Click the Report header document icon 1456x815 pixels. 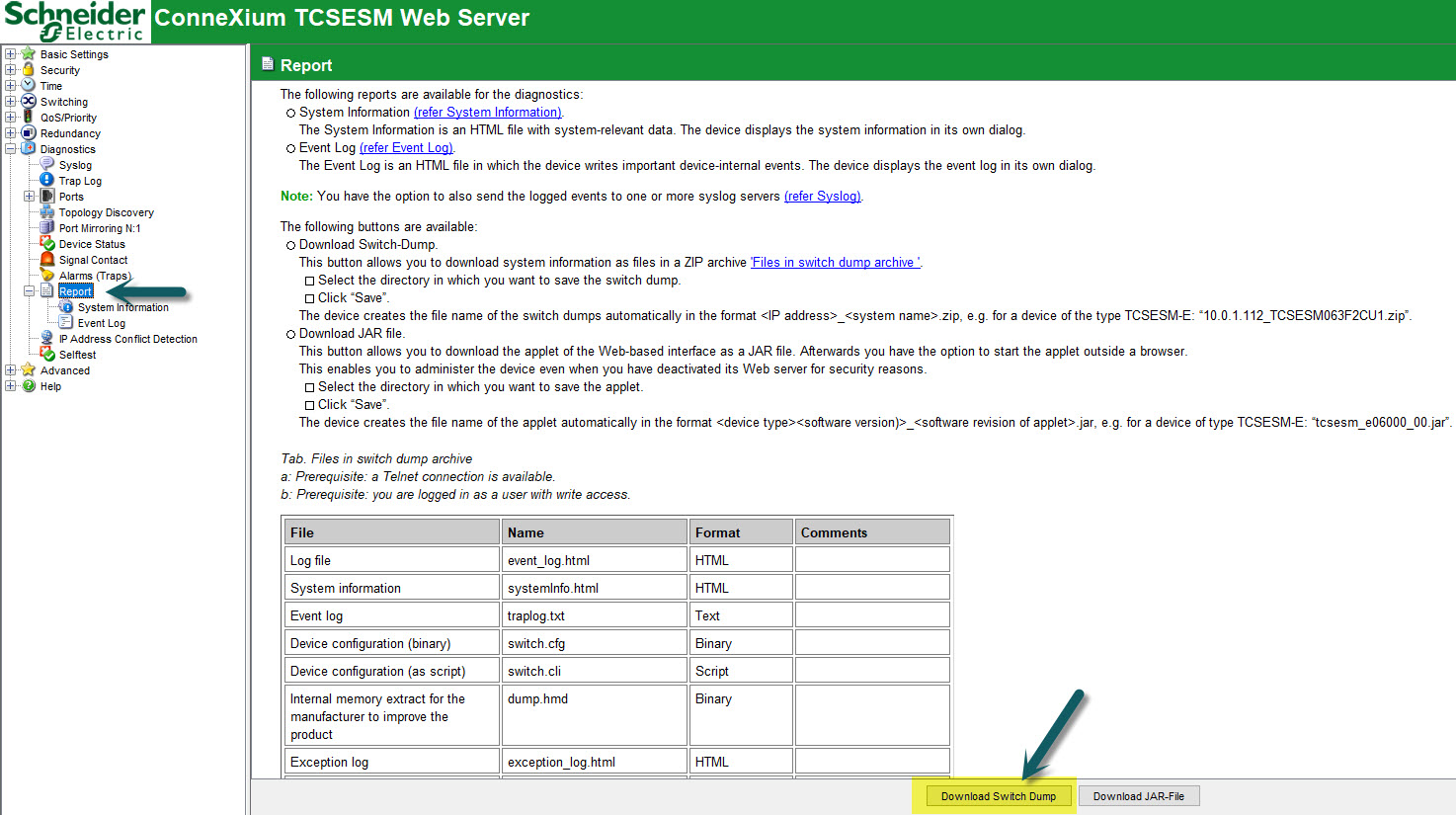267,64
